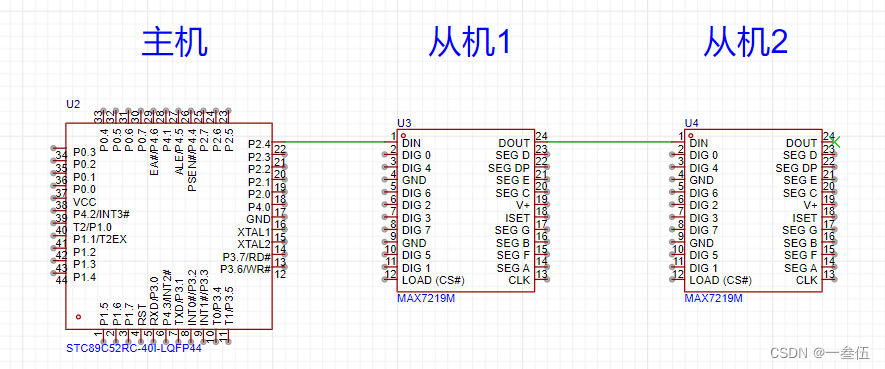
Task: Click the DIG 0 label on U4
Action: [x=704, y=156]
